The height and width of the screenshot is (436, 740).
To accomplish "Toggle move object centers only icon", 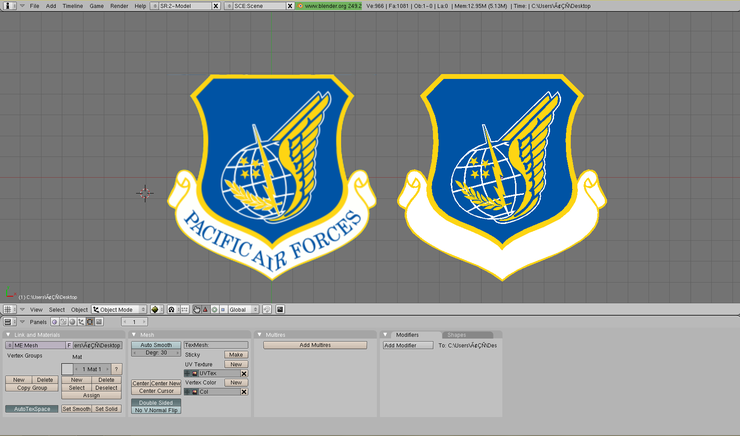I will 185,310.
